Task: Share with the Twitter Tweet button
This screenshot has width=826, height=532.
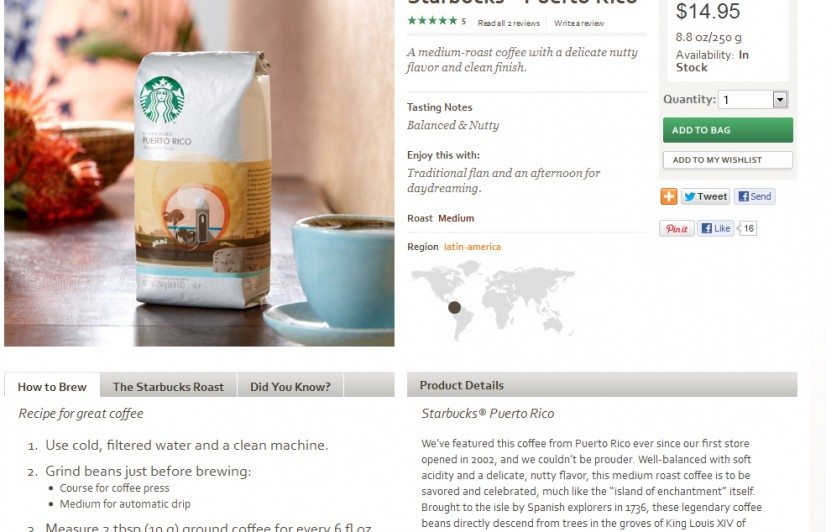Action: coord(705,197)
